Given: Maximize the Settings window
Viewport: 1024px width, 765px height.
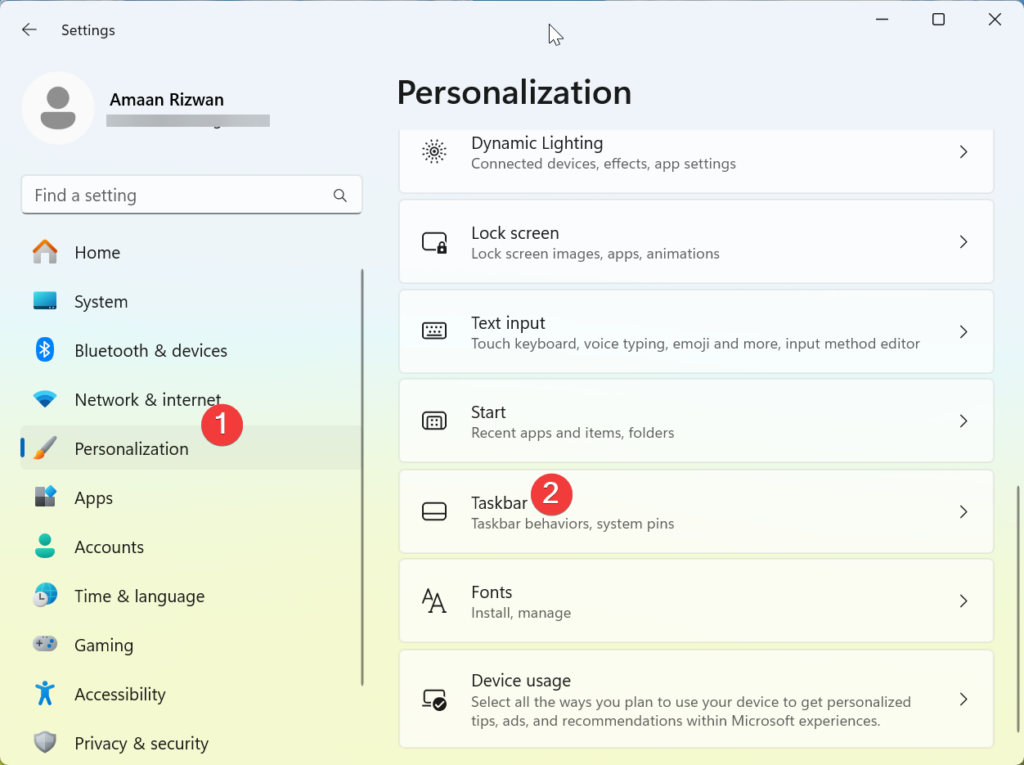Looking at the screenshot, I should (x=938, y=20).
